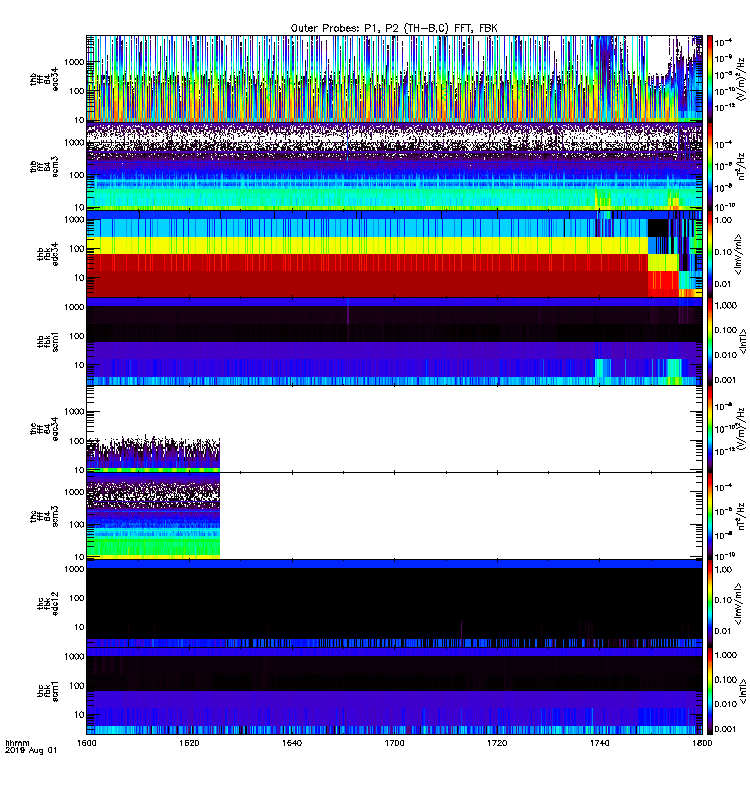Click the '<|nT|>' unit label of thb scm1
Image resolution: width=750 pixels, height=800 pixels.
743,341
